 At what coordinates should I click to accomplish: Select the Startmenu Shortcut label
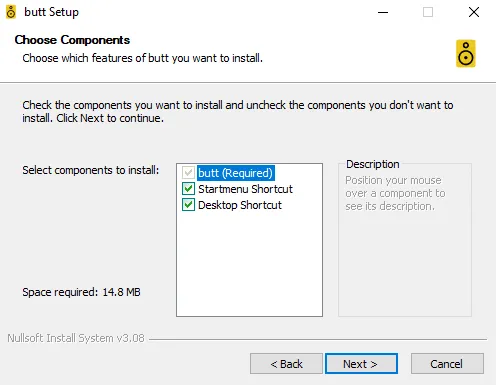pos(245,189)
